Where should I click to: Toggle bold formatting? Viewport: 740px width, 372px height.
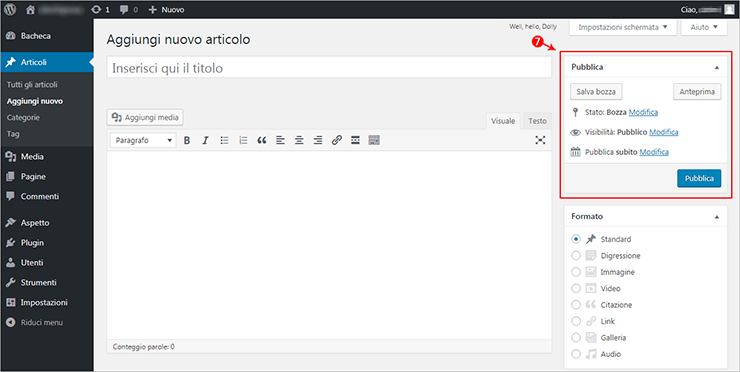pos(187,140)
